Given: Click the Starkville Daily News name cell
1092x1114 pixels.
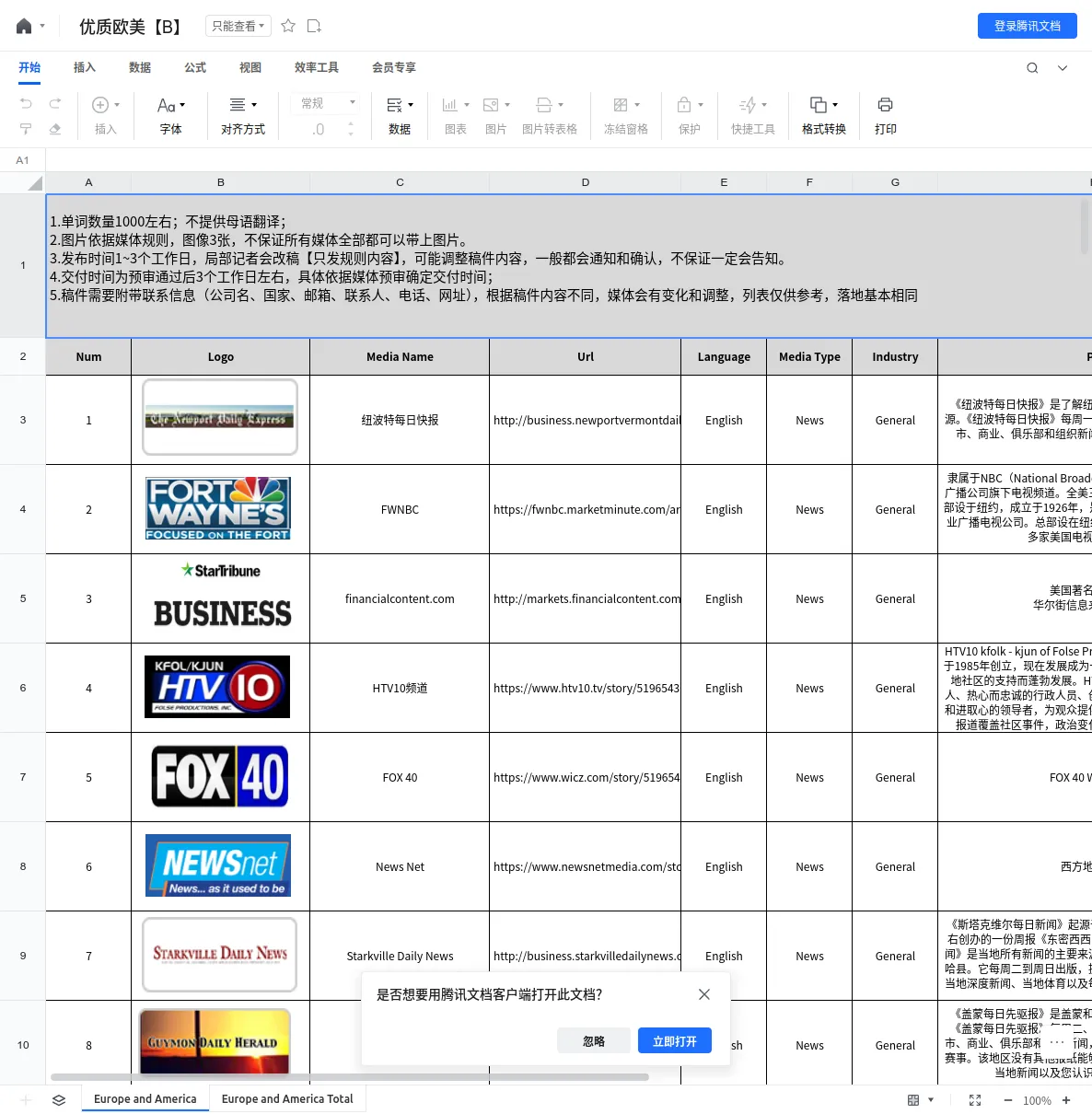Looking at the screenshot, I should coord(400,956).
